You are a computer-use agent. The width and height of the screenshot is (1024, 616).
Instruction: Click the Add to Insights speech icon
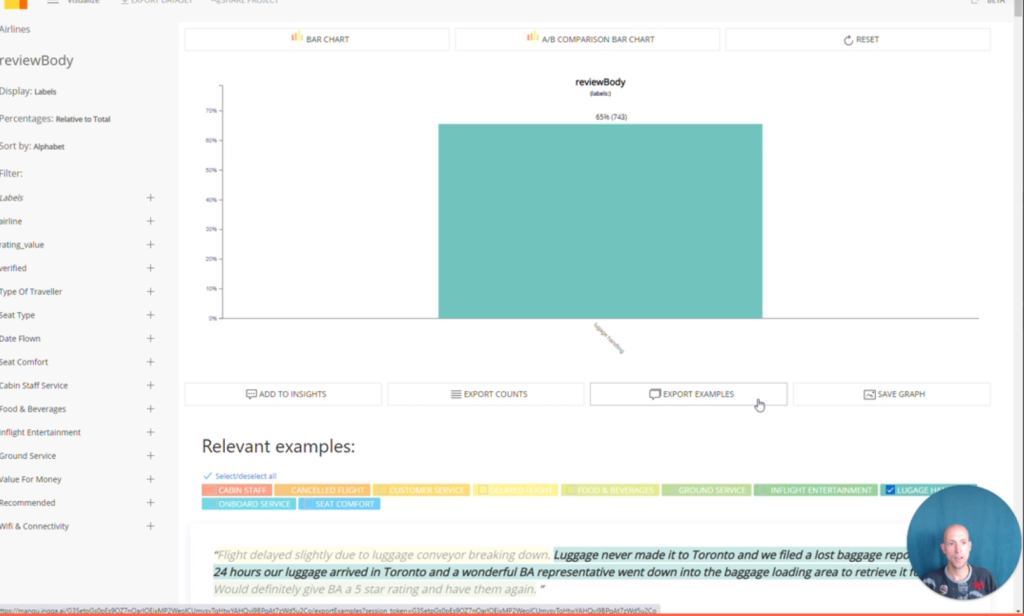coord(251,394)
